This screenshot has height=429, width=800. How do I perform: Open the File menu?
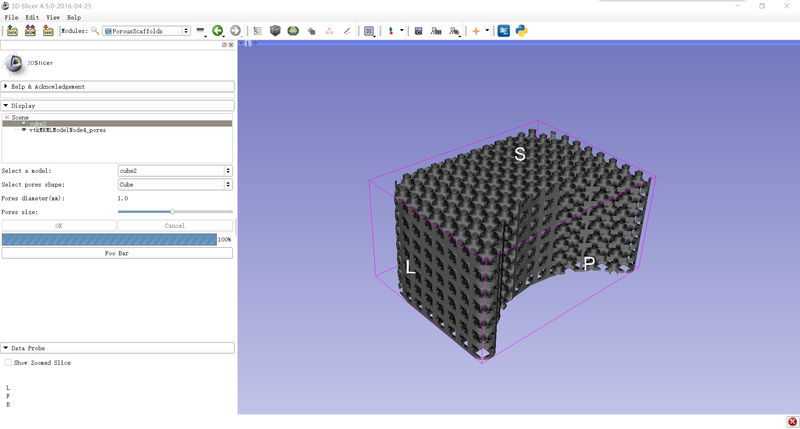(x=10, y=18)
